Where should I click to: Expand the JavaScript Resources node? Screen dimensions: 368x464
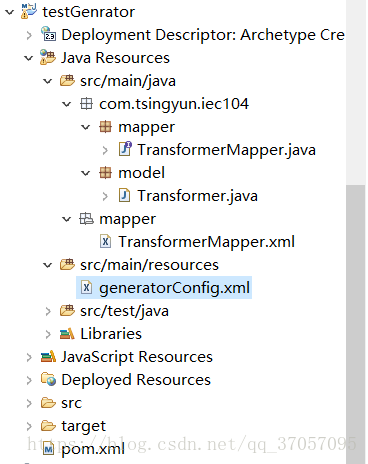pyautogui.click(x=29, y=357)
